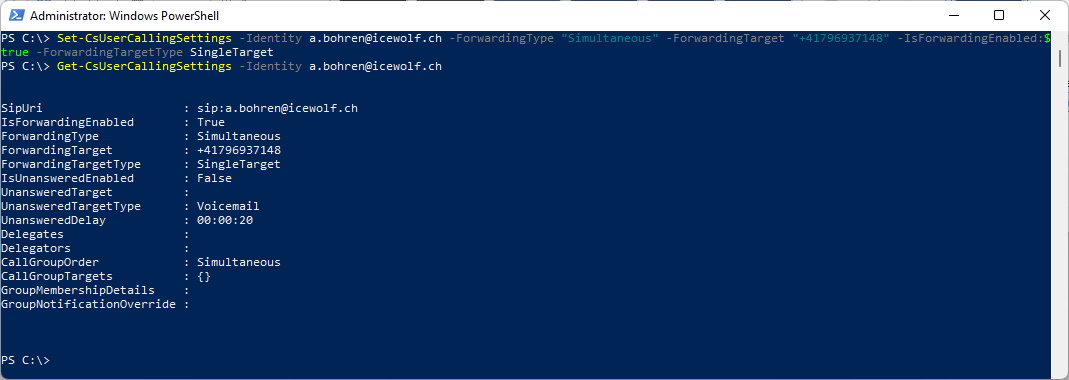The width and height of the screenshot is (1069, 380).
Task: Close the Windows PowerShell window
Action: (1043, 15)
